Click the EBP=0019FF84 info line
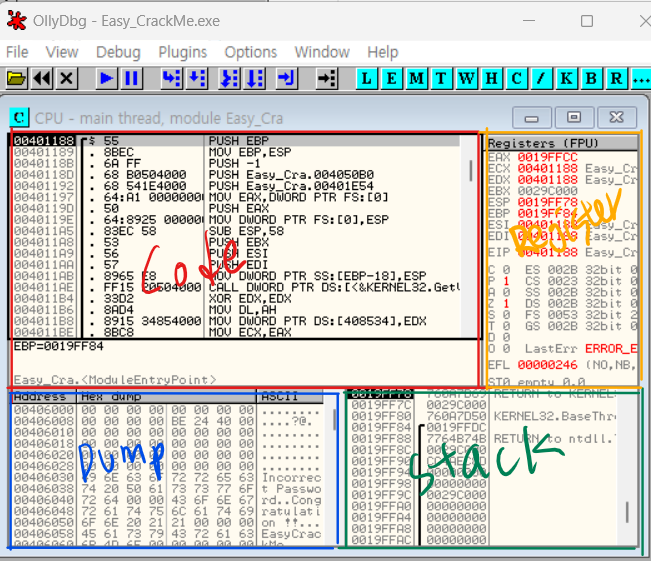651x561 pixels. point(59,346)
